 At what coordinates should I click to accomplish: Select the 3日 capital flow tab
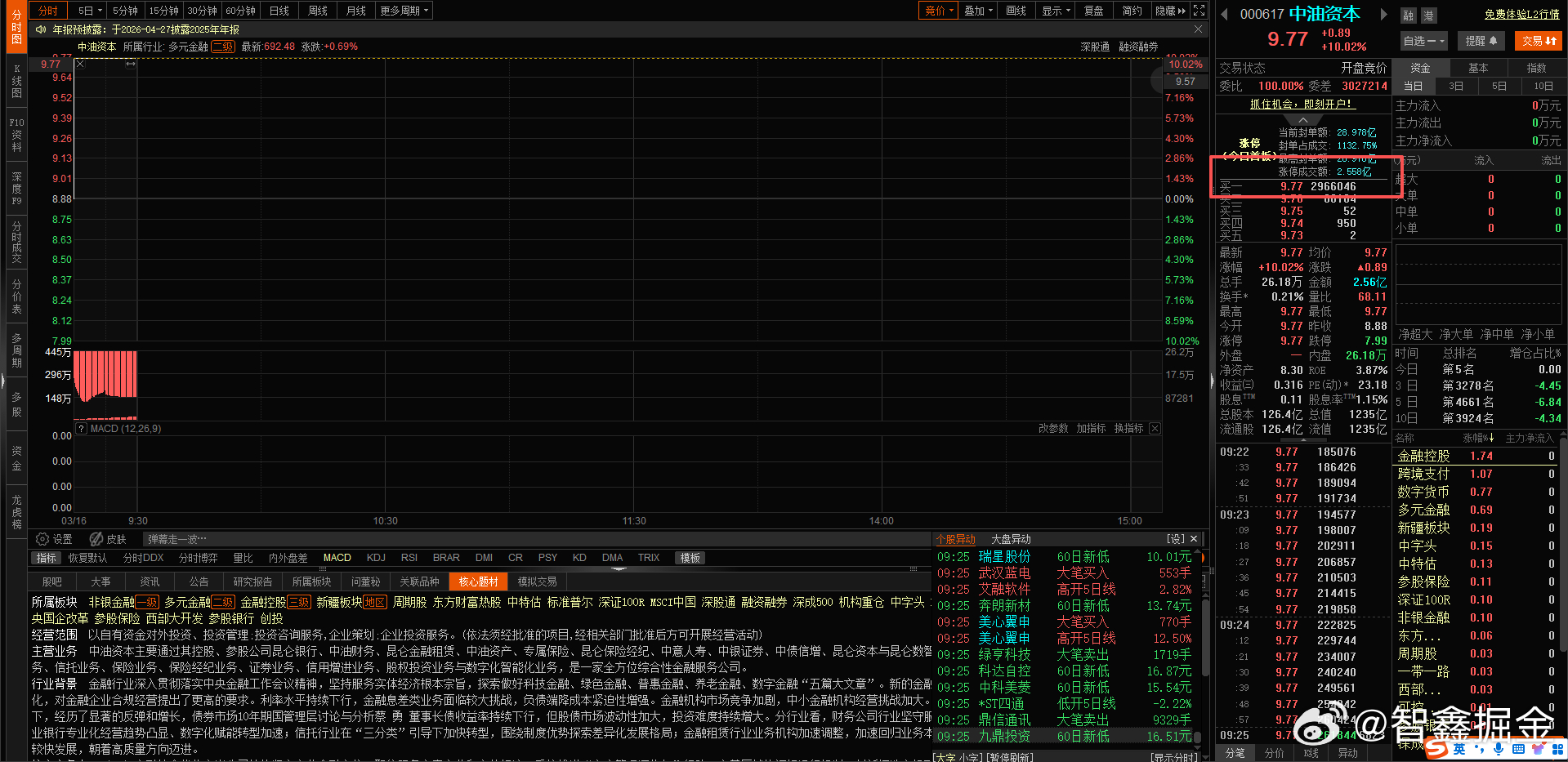tap(1456, 86)
